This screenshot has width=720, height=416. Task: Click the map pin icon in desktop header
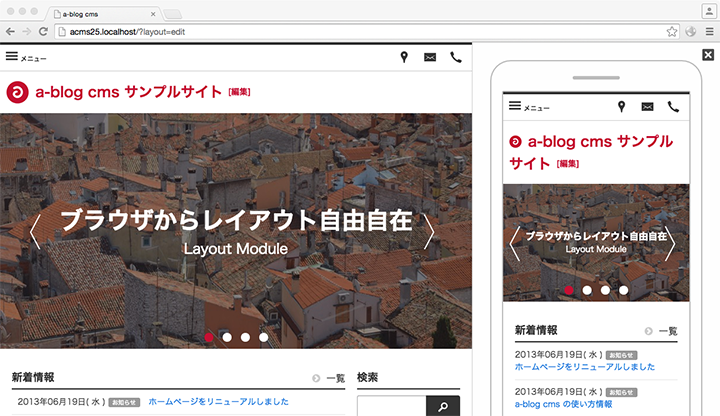(404, 57)
